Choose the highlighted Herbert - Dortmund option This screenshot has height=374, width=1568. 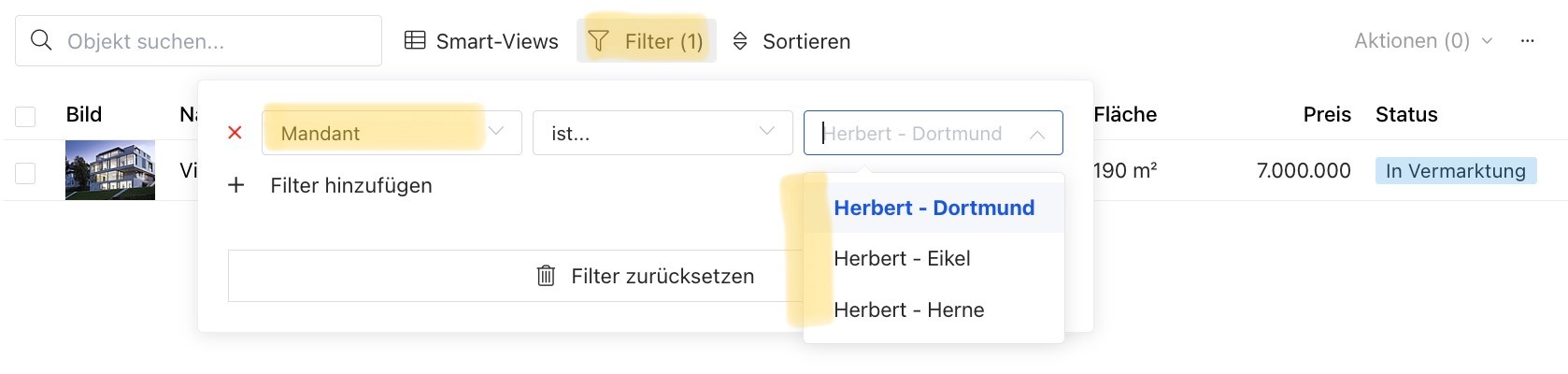934,208
